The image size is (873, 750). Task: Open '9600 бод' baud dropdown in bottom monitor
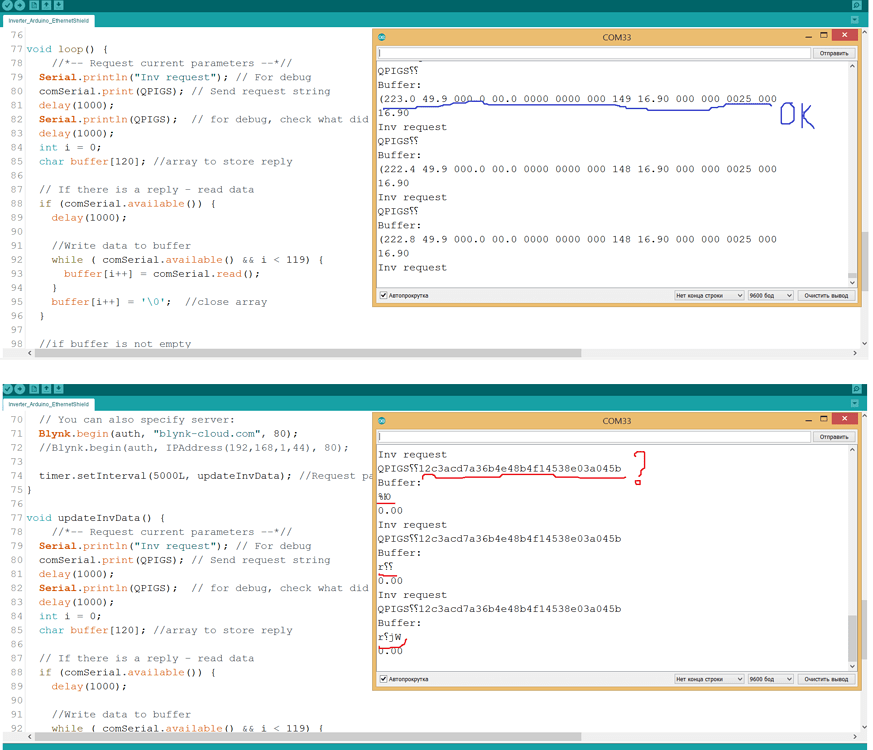[x=770, y=679]
